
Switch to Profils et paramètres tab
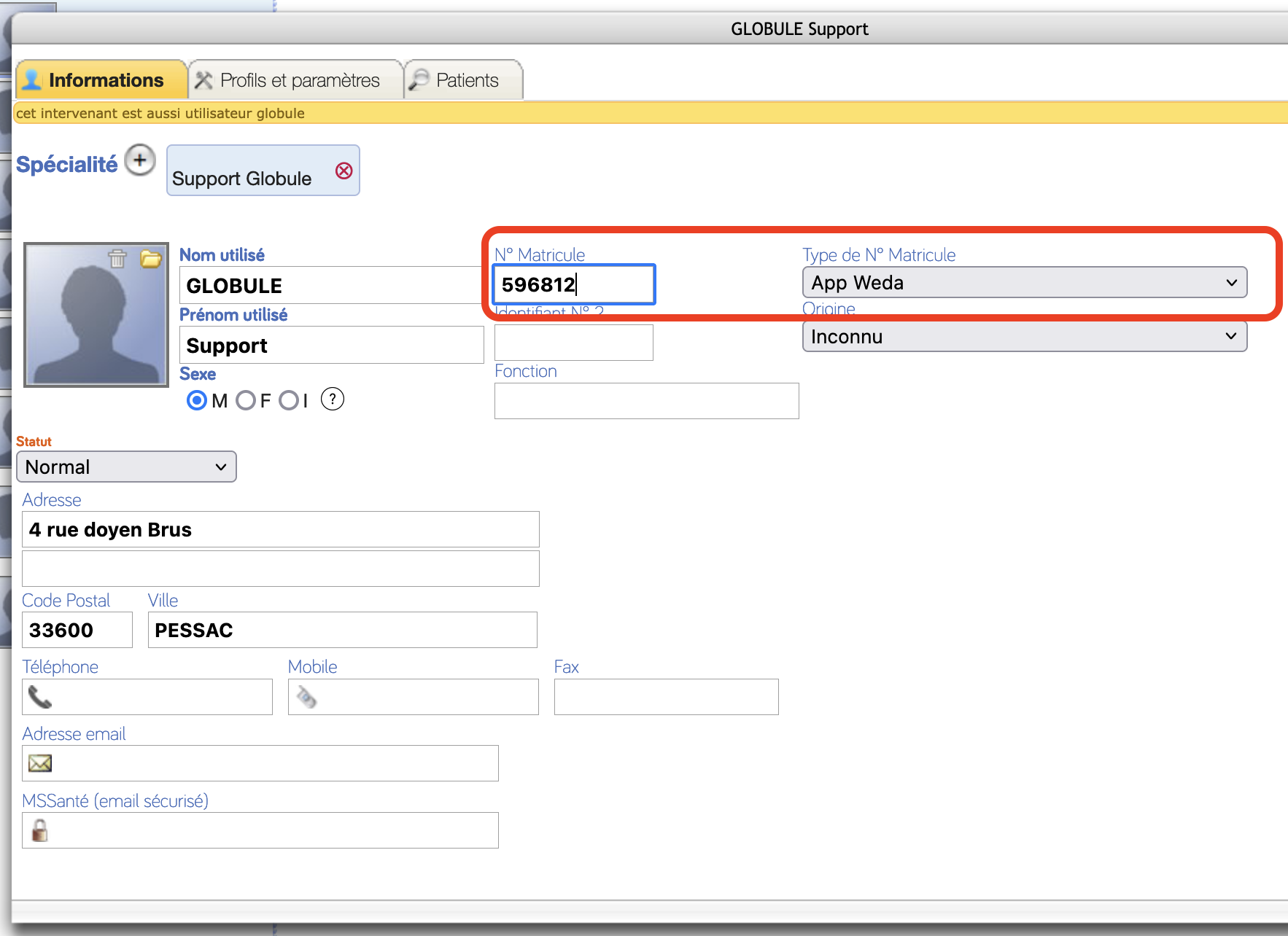click(x=295, y=79)
